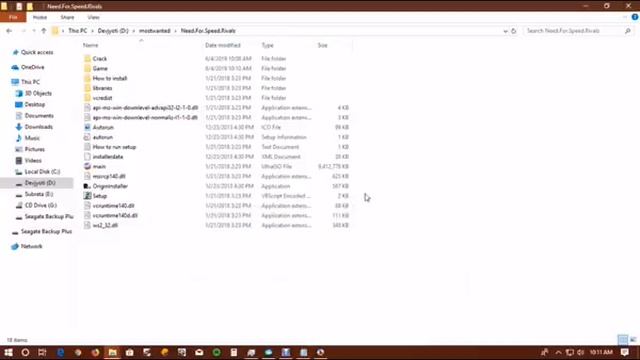The image size is (640, 360).
Task: Open Pictures in navigation pane
Action: [35, 149]
